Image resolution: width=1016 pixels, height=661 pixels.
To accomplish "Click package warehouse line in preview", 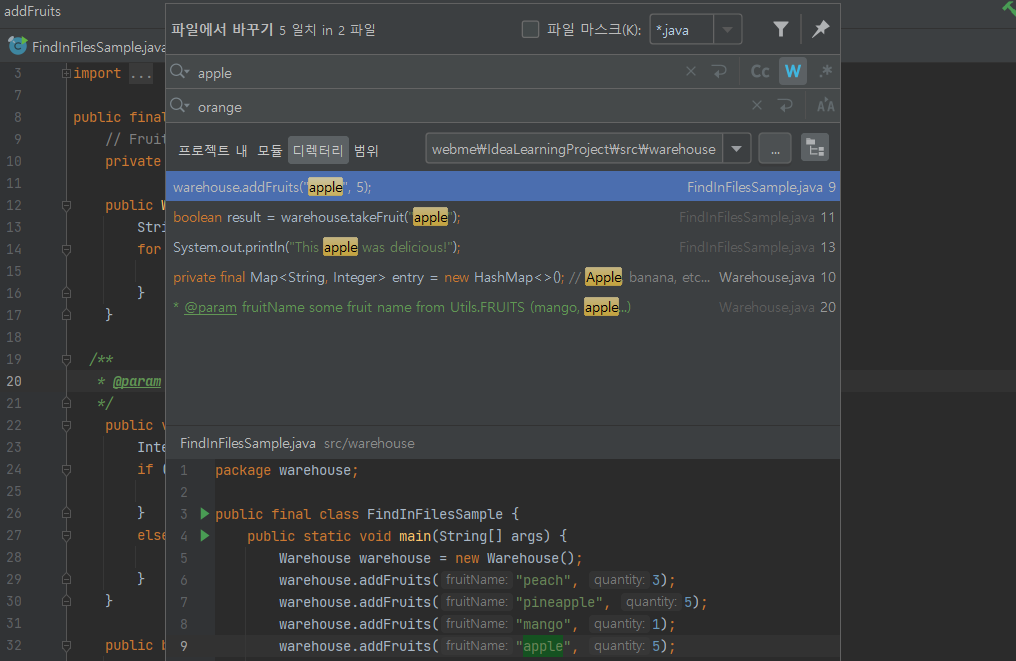I will pyautogui.click(x=287, y=470).
